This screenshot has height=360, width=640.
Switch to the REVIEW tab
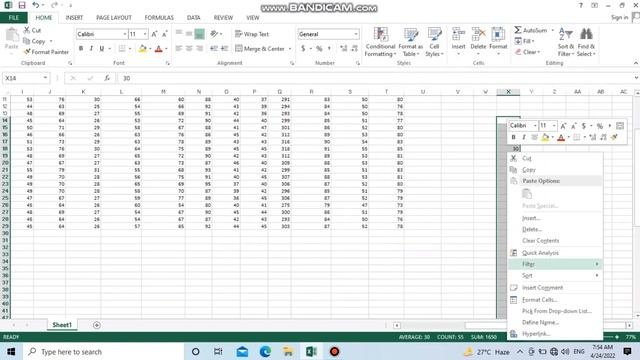tap(223, 18)
